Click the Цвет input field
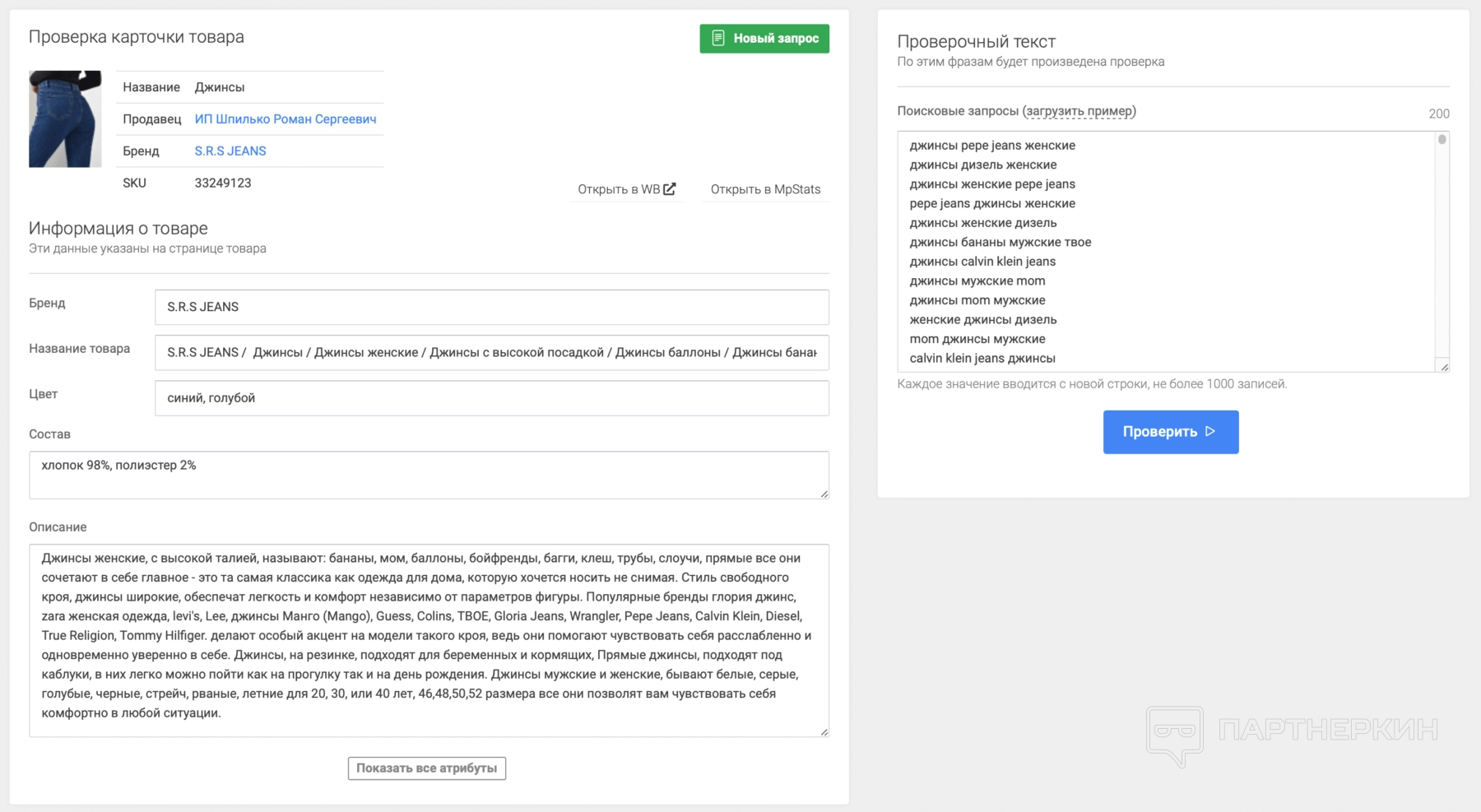Viewport: 1481px width, 812px height. point(491,398)
